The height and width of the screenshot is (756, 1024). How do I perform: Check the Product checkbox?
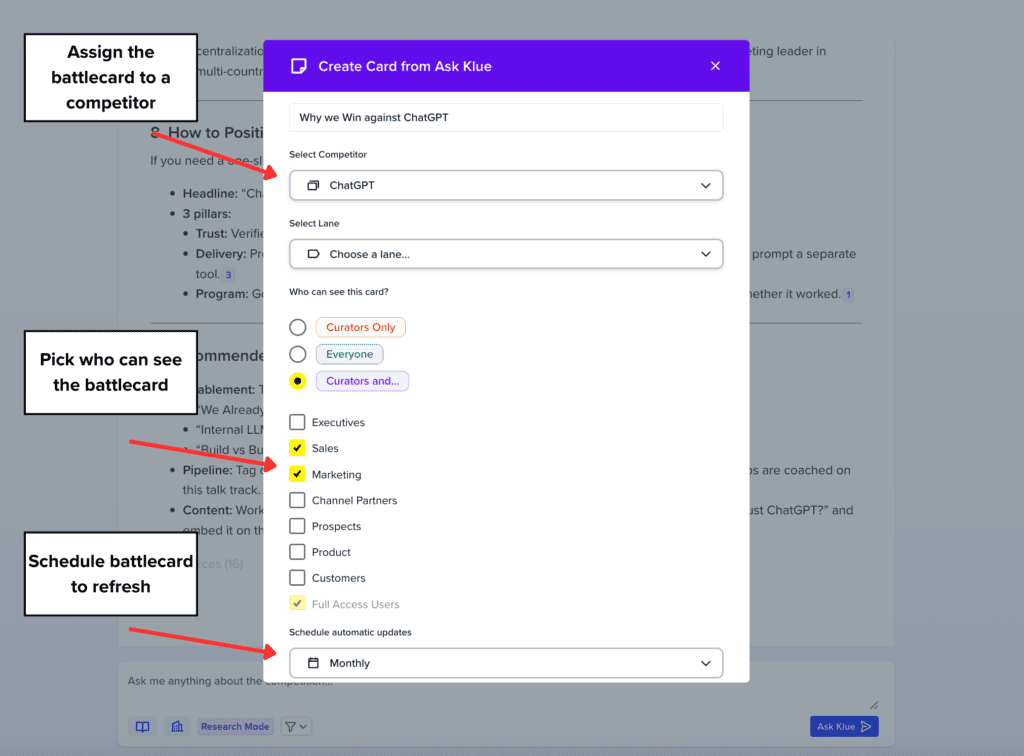(x=297, y=552)
